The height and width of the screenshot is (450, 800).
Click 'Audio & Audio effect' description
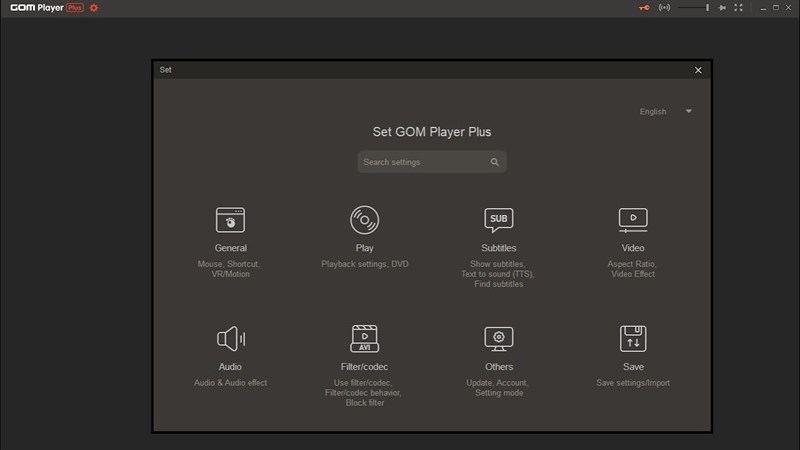[x=231, y=383]
